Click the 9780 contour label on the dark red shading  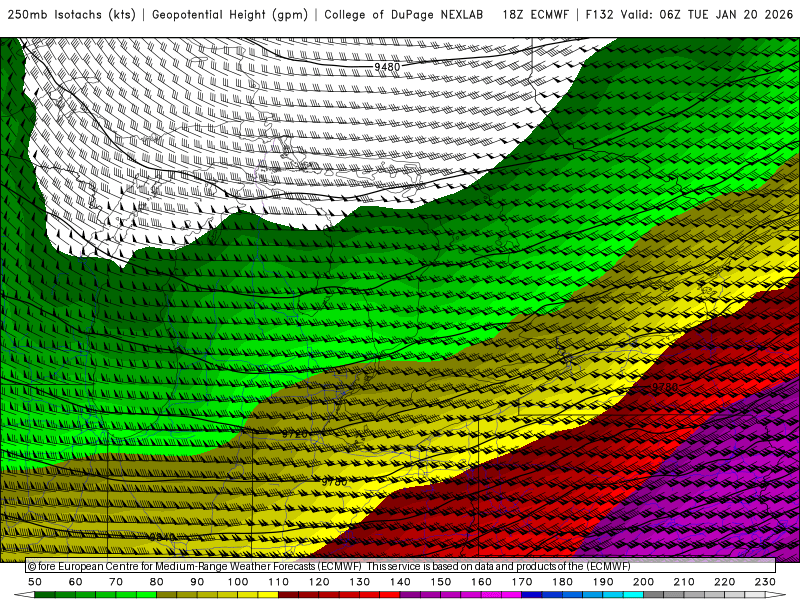(665, 387)
